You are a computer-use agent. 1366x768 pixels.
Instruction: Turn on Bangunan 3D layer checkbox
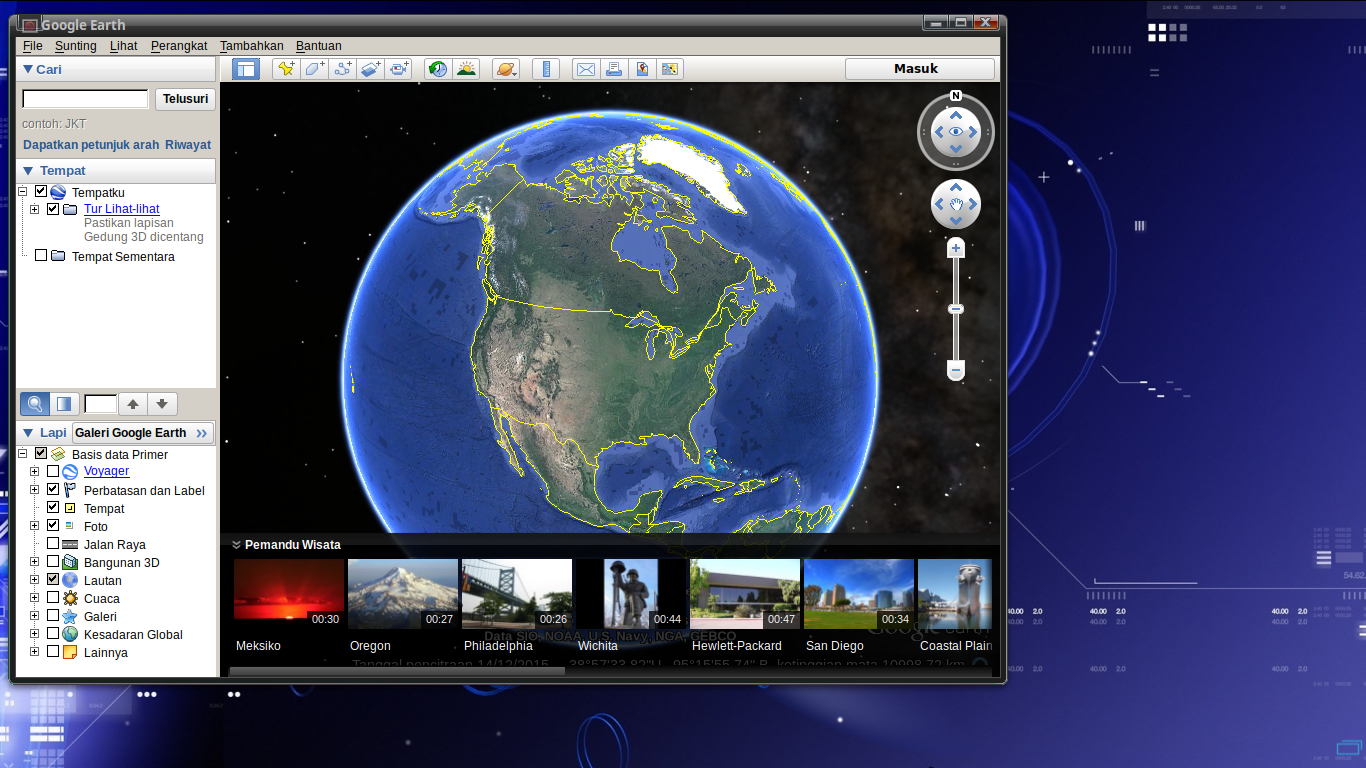tap(53, 561)
